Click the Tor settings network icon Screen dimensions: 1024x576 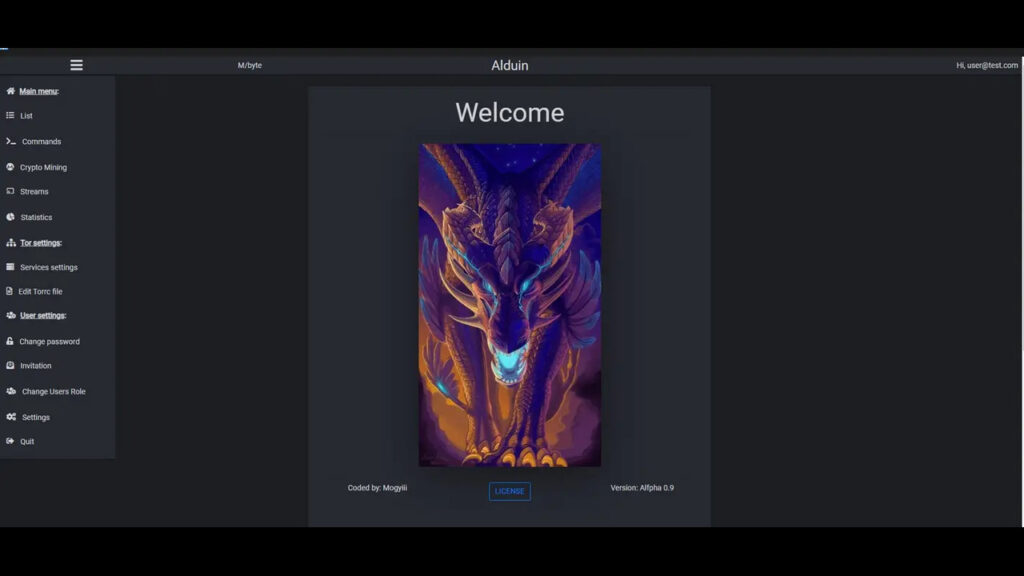coord(11,242)
